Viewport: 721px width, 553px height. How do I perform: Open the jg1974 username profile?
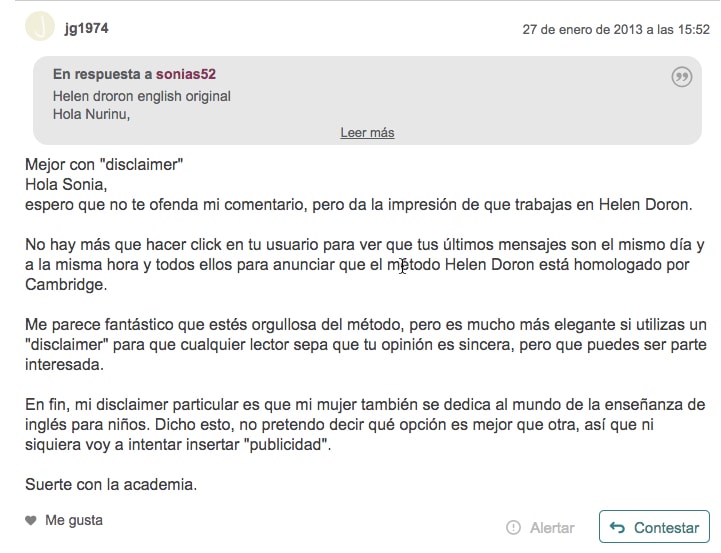tap(86, 28)
